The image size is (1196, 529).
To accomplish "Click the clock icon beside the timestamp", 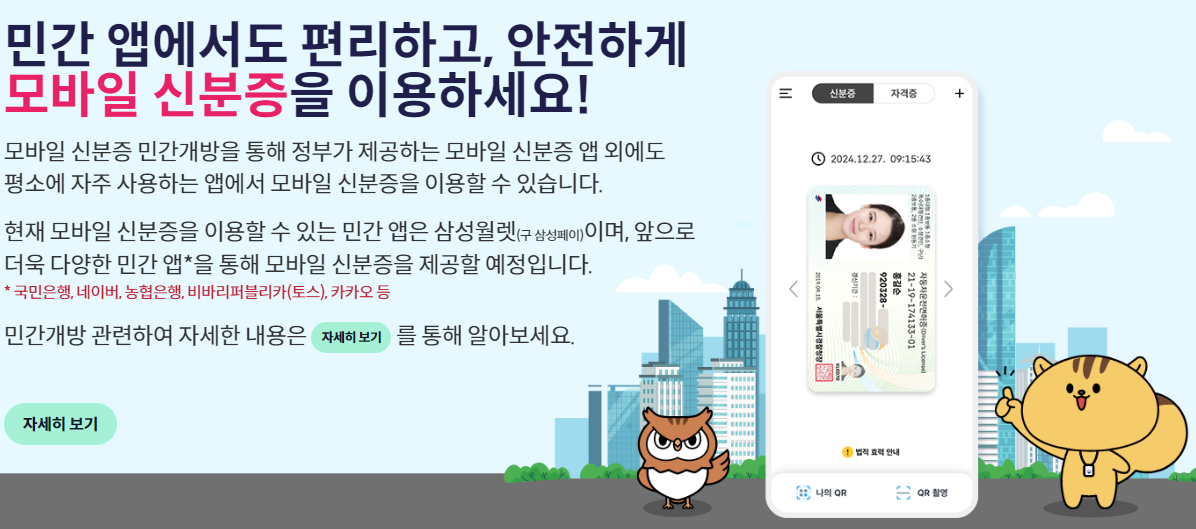I will pyautogui.click(x=818, y=159).
